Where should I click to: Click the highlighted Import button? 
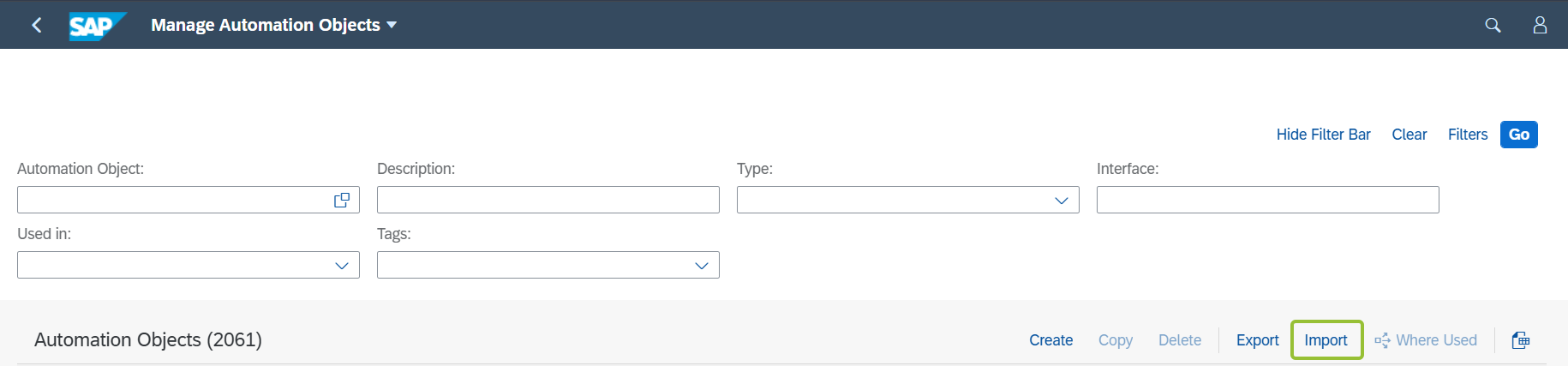pyautogui.click(x=1326, y=340)
